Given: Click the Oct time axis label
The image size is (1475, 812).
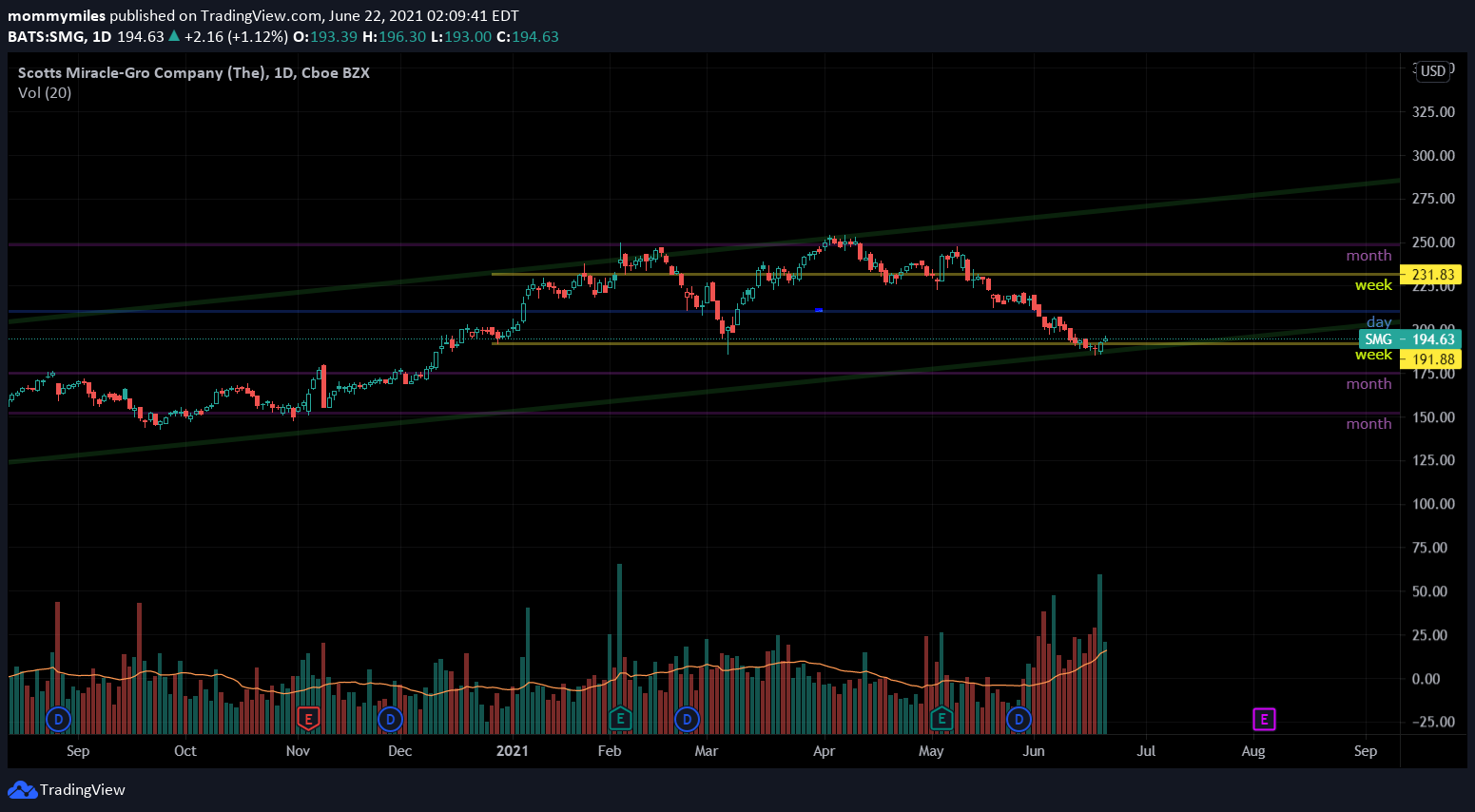Looking at the screenshot, I should tap(184, 750).
